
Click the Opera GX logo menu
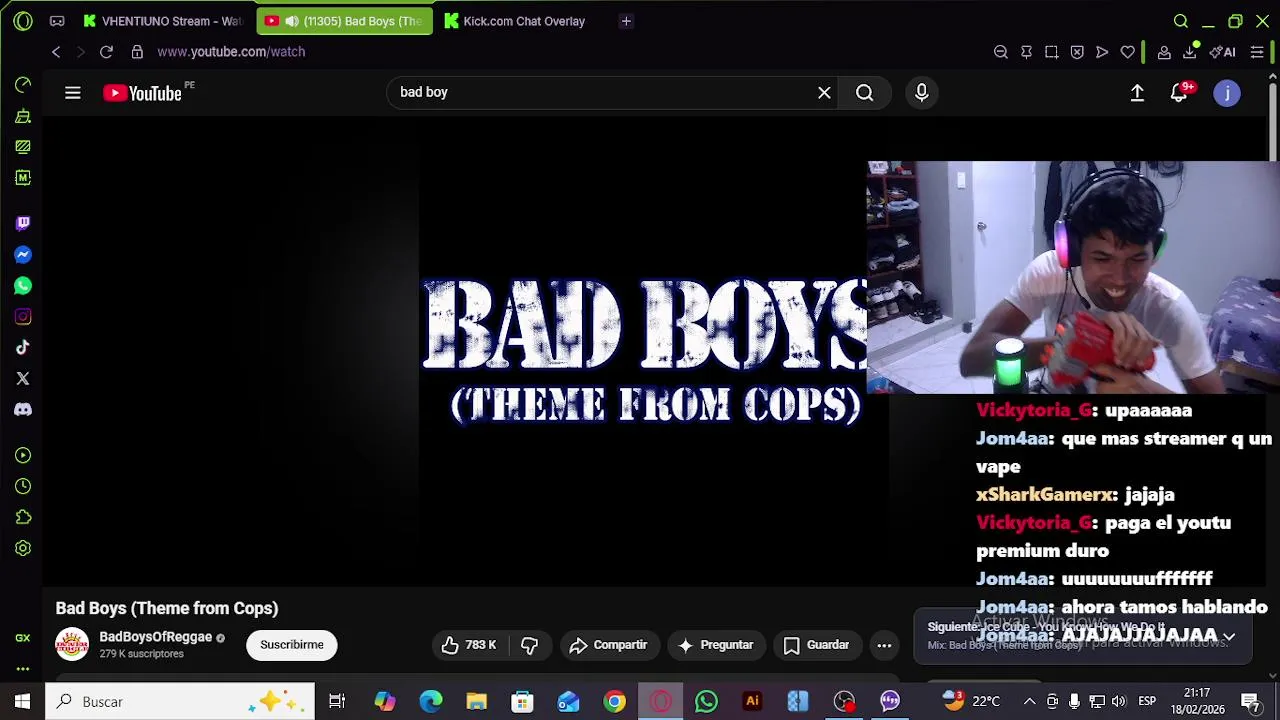point(23,21)
